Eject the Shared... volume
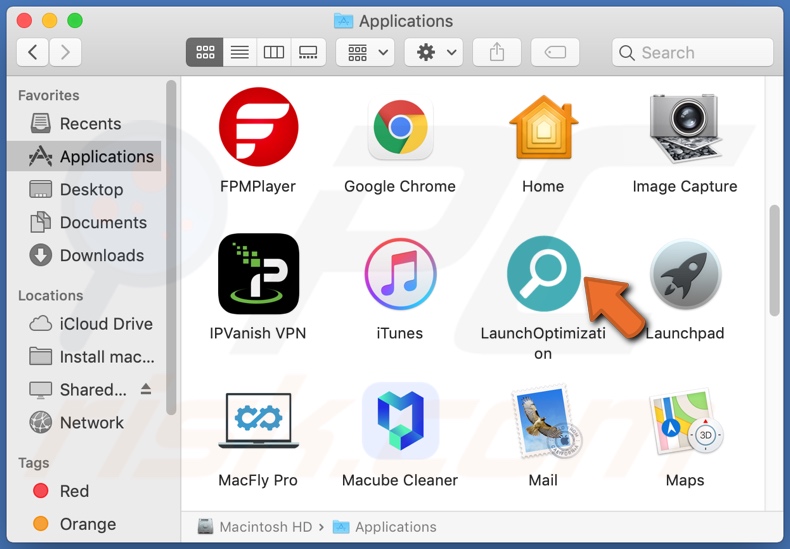 click(146, 389)
